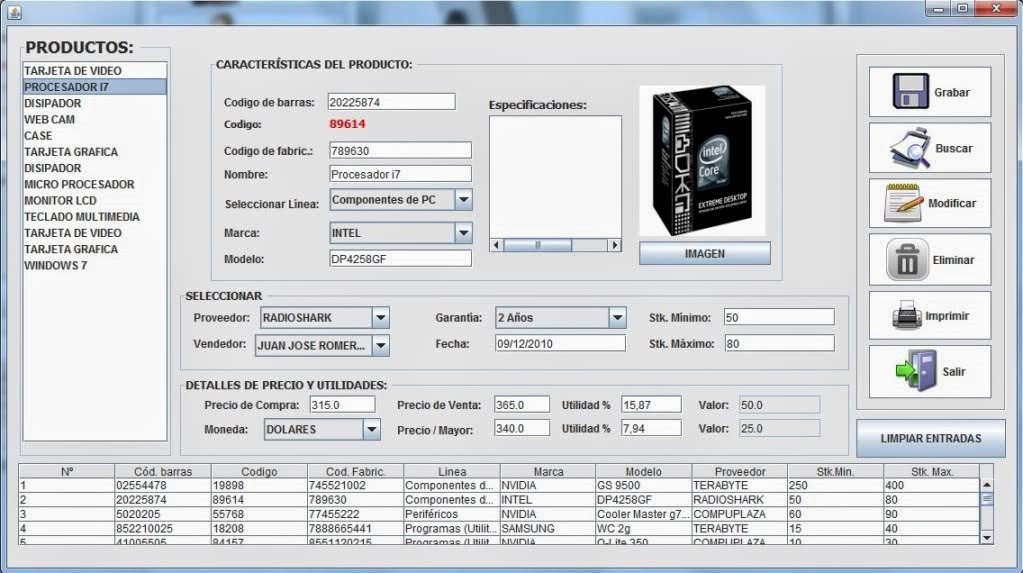Image resolution: width=1023 pixels, height=573 pixels.
Task: Click the Especificaciones horizontal scrollbar thumb
Action: 538,245
